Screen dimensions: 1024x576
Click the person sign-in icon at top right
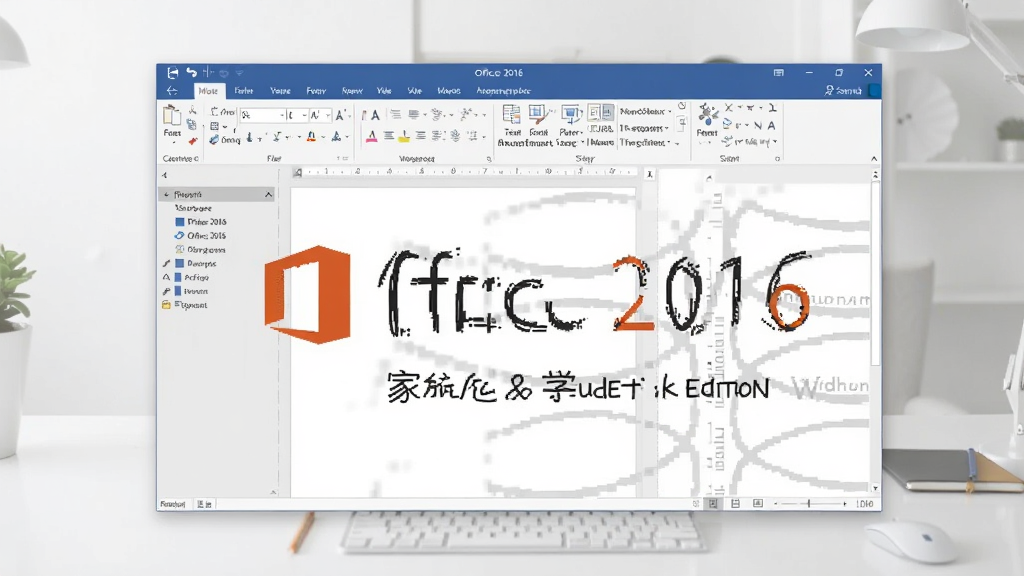tap(829, 90)
